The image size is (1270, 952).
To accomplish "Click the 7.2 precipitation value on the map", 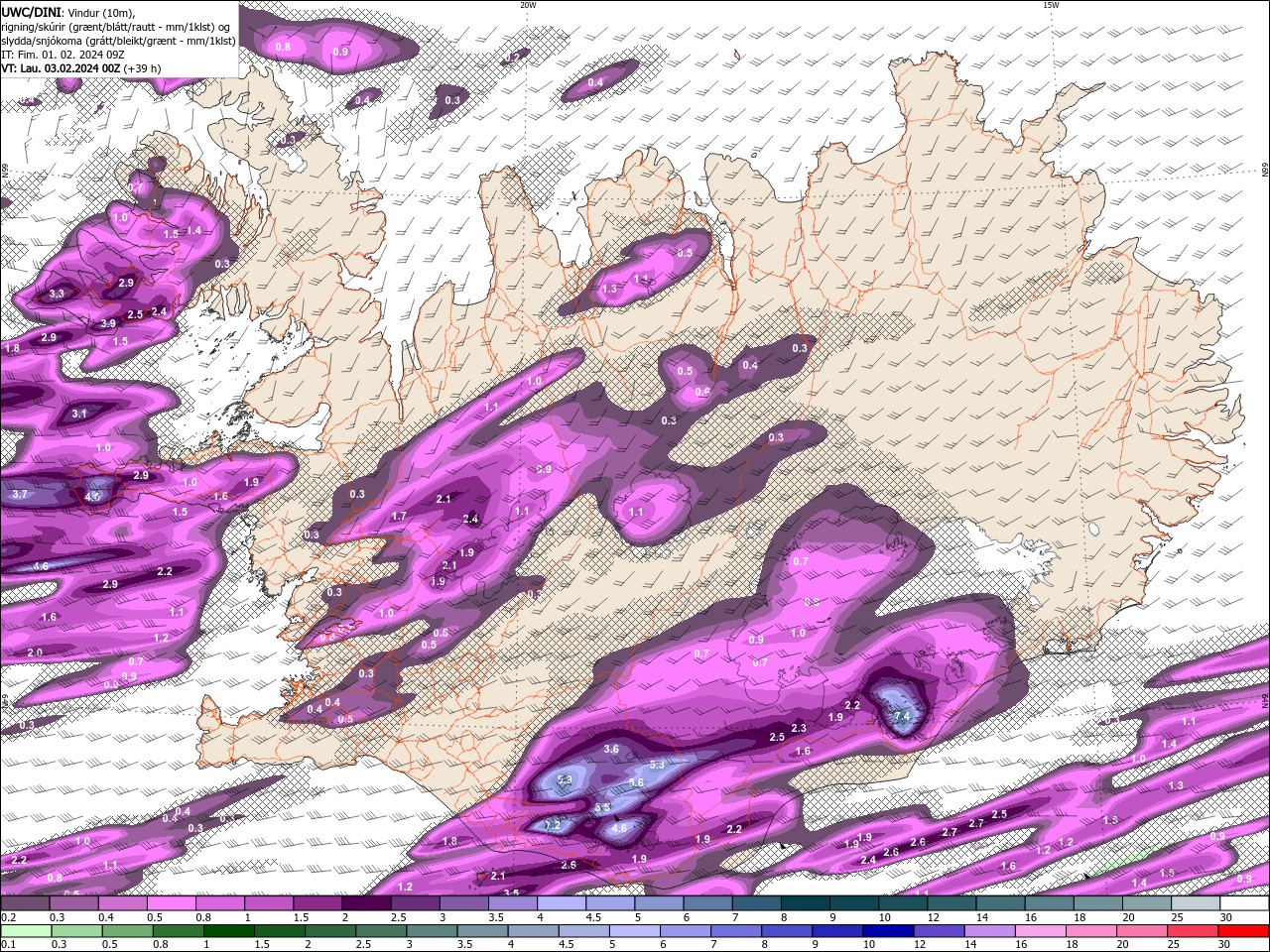I will pos(553,825).
